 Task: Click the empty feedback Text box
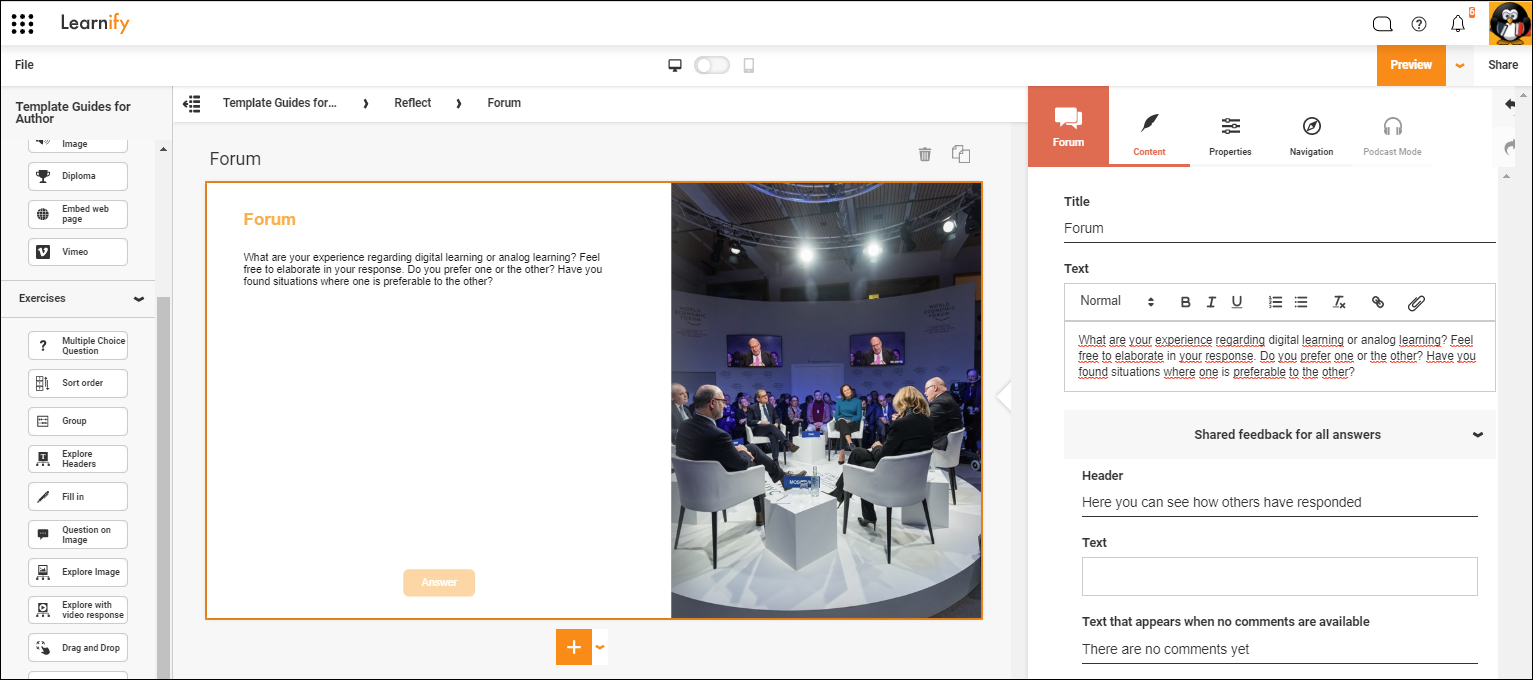coord(1280,576)
